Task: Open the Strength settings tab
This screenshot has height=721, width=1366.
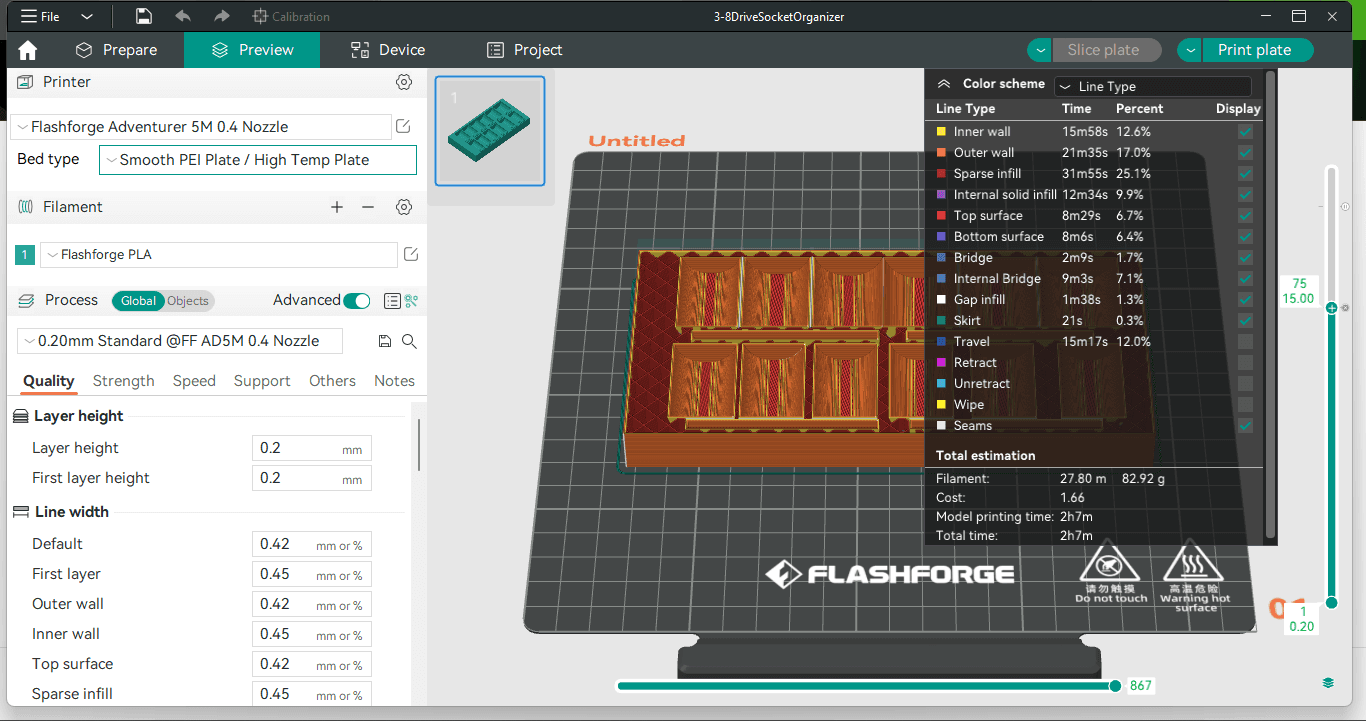Action: [x=124, y=381]
